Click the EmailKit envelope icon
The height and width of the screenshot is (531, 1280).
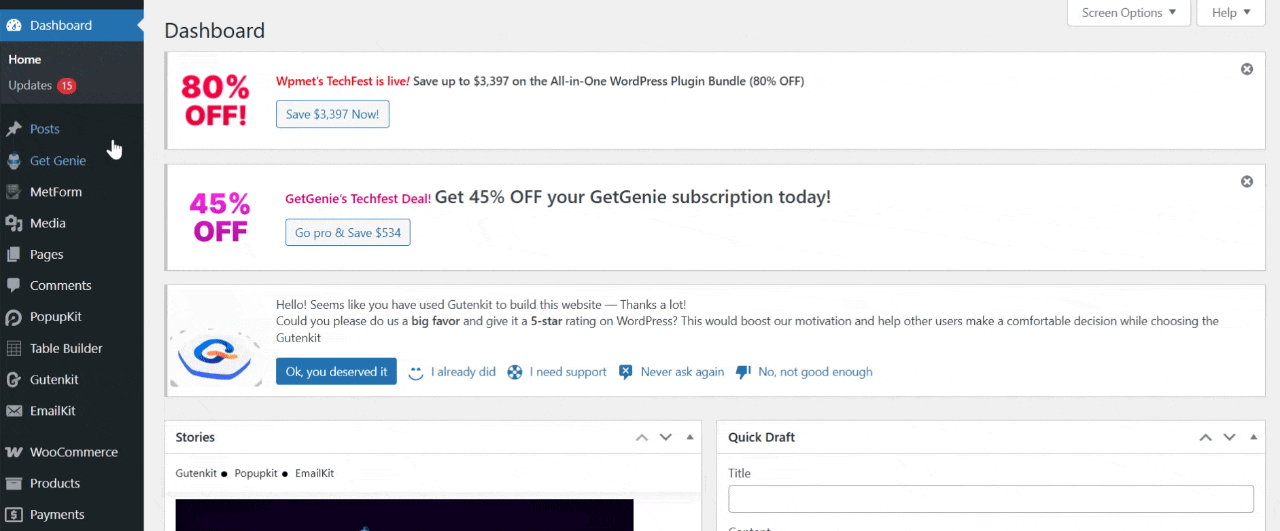coord(13,411)
